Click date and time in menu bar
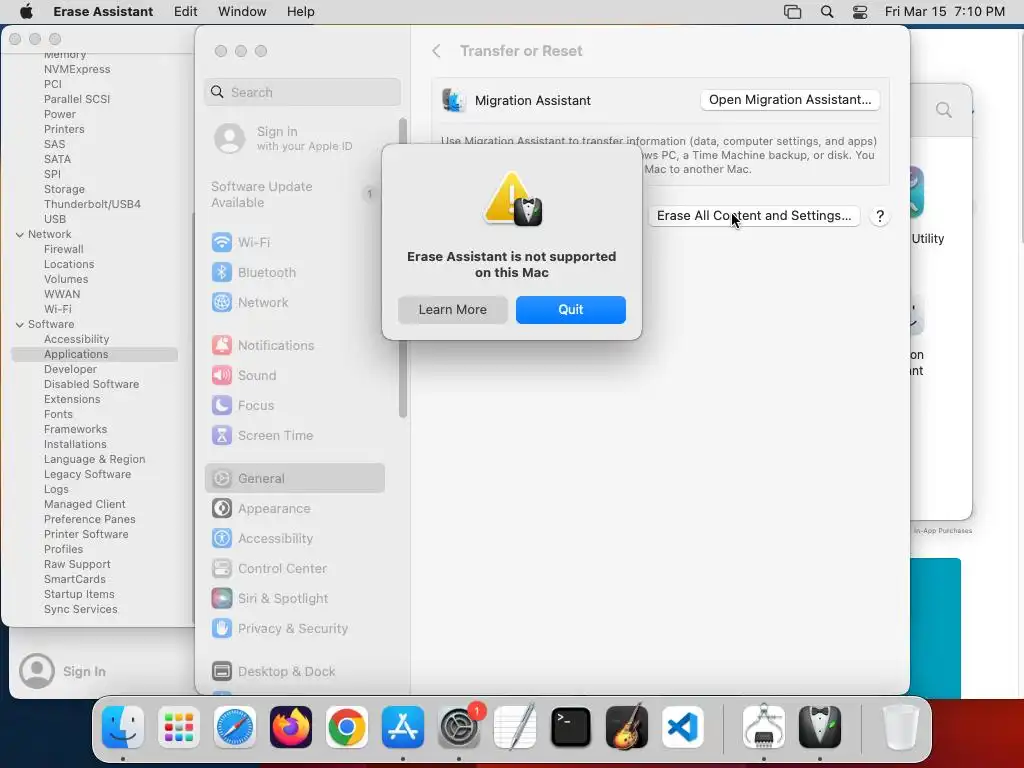1024x768 pixels. point(944,12)
